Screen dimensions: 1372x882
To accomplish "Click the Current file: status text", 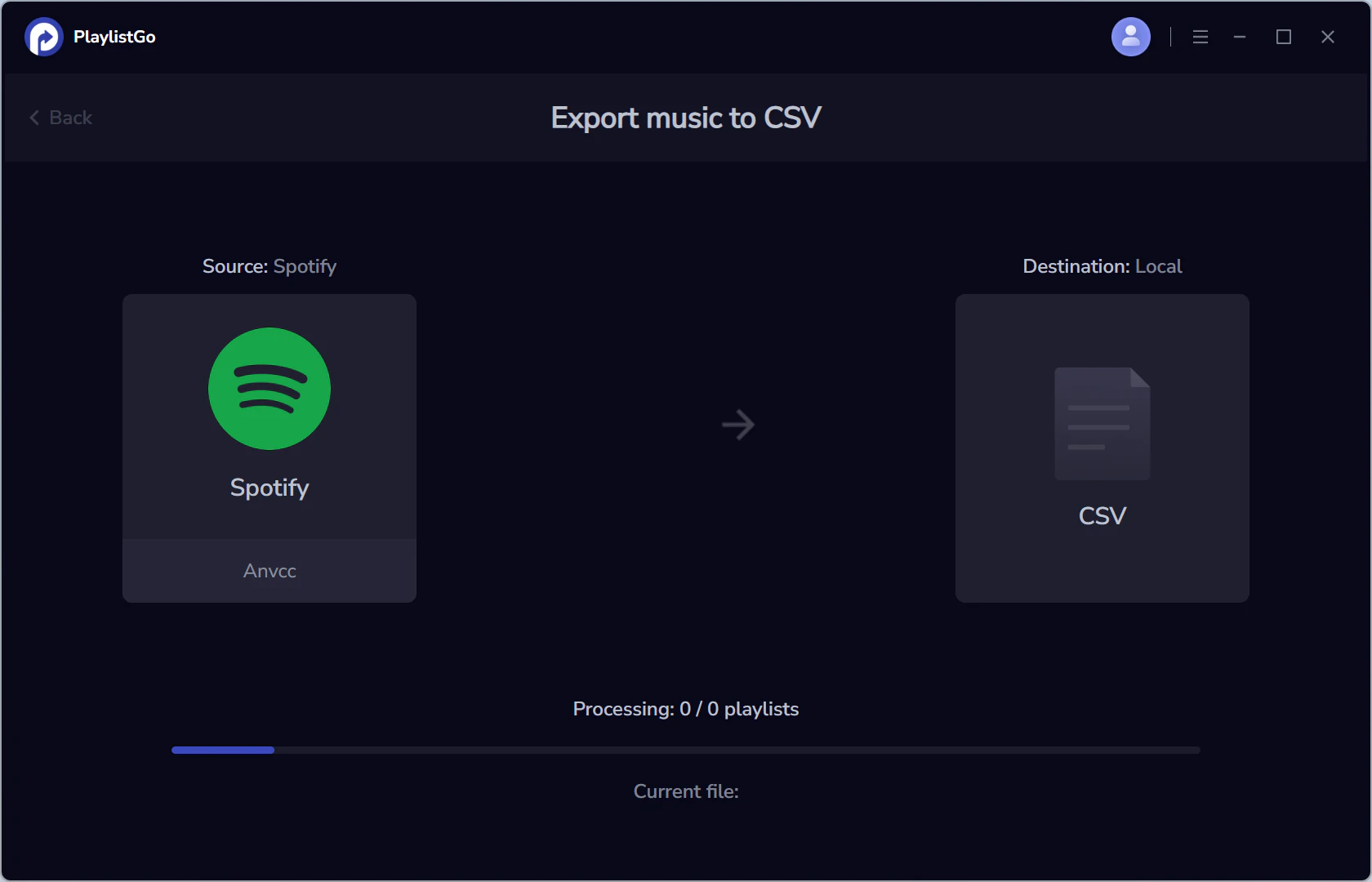I will pos(685,791).
